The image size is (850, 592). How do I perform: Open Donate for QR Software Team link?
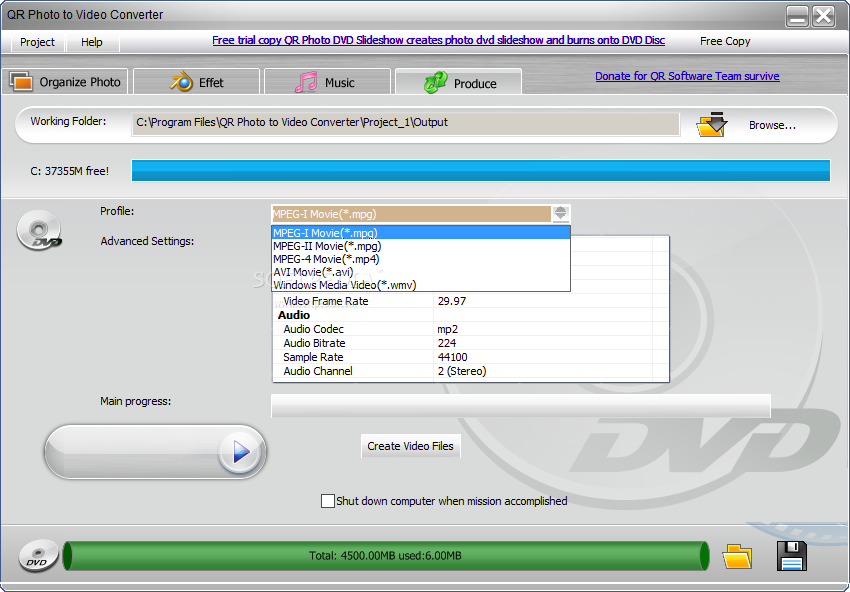[687, 76]
